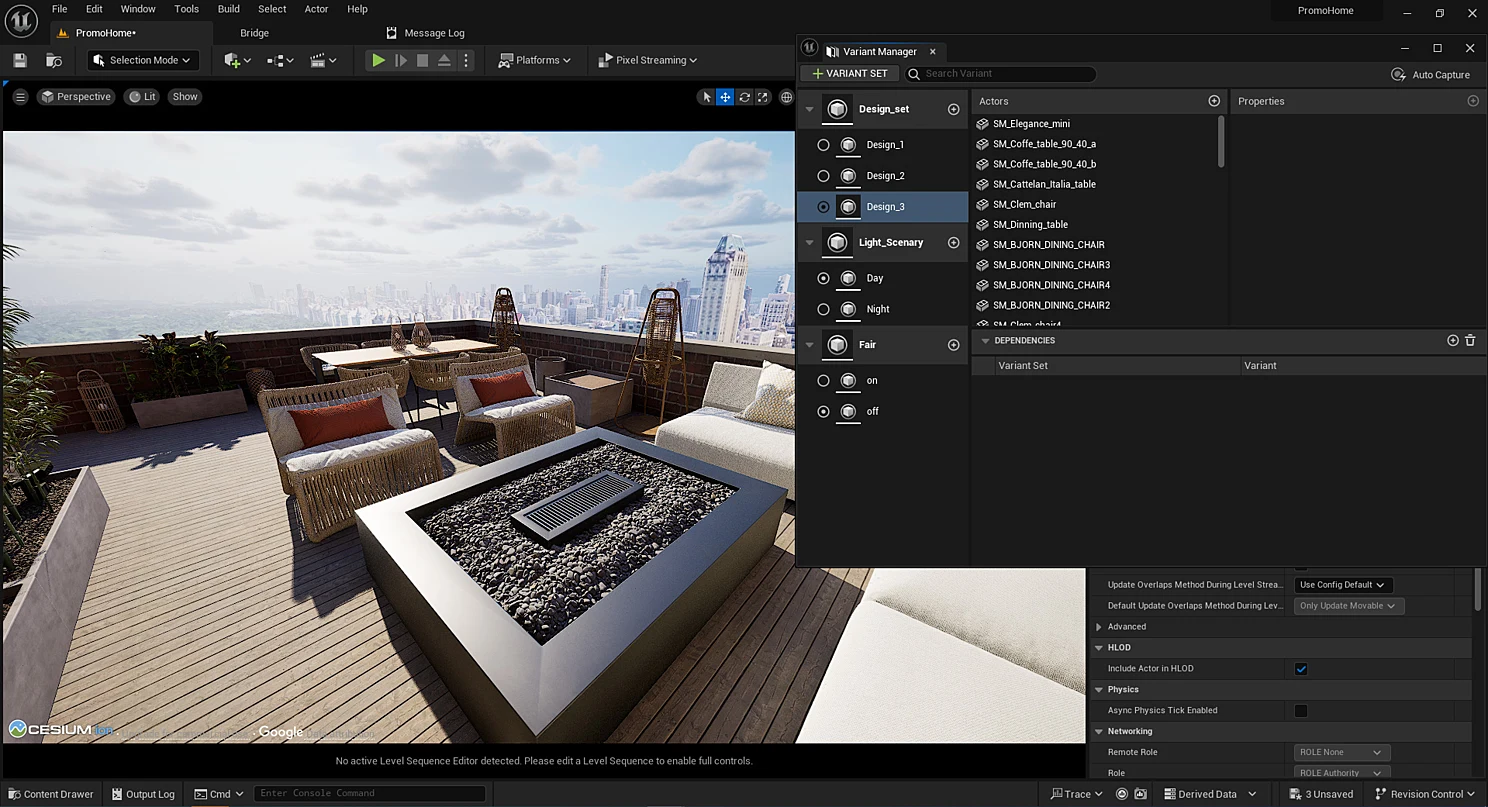This screenshot has height=807, width=1488.
Task: Open the viewport hamburger options menu
Action: [20, 97]
